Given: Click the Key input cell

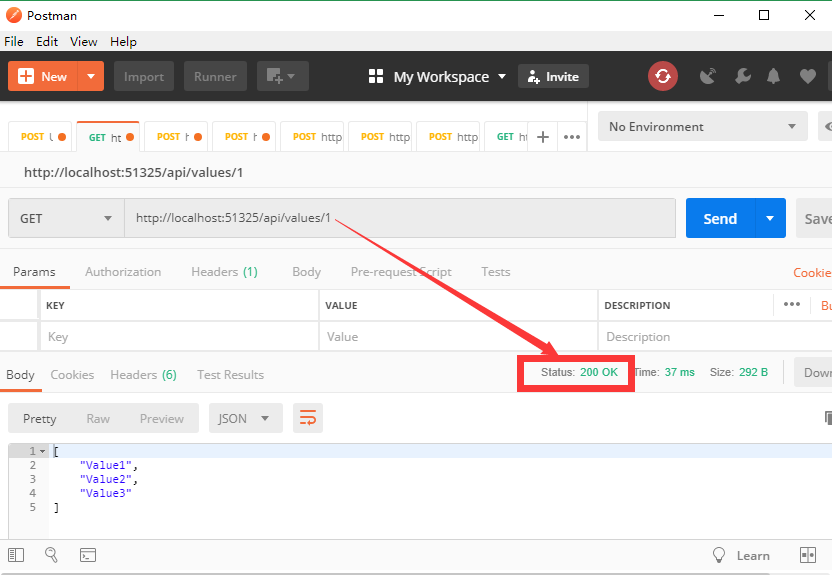Looking at the screenshot, I should (179, 336).
